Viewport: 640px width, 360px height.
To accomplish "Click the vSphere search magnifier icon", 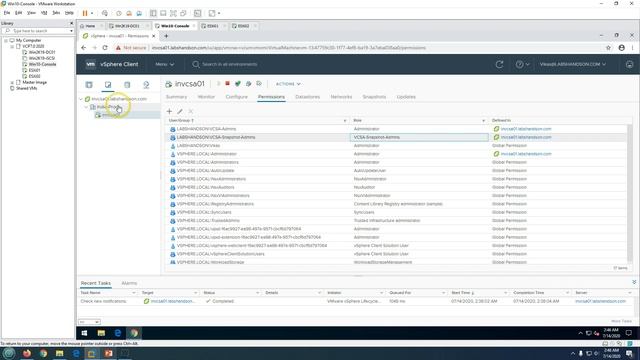I will [196, 64].
